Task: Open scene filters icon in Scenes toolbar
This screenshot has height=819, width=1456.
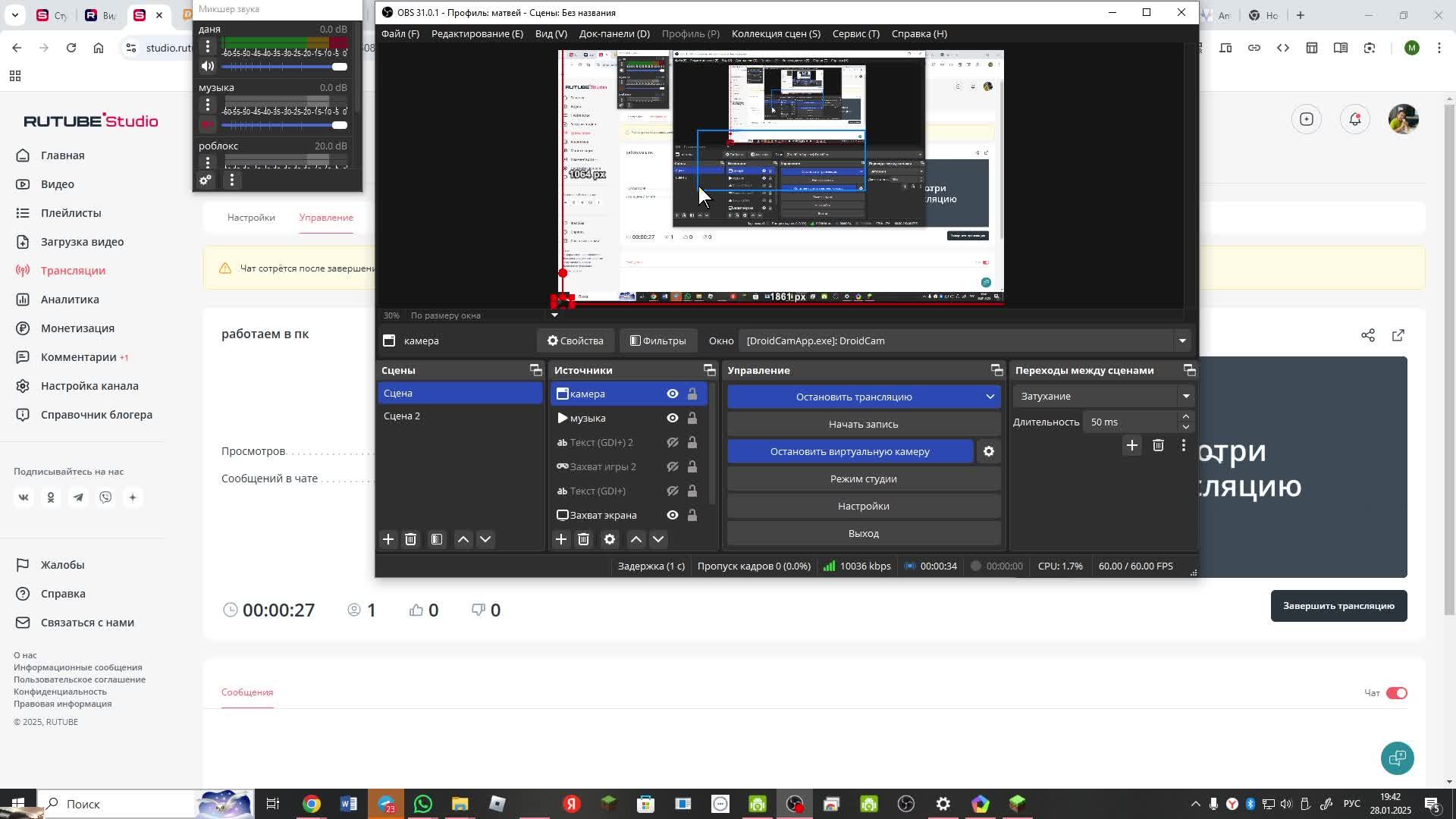Action: tap(437, 539)
